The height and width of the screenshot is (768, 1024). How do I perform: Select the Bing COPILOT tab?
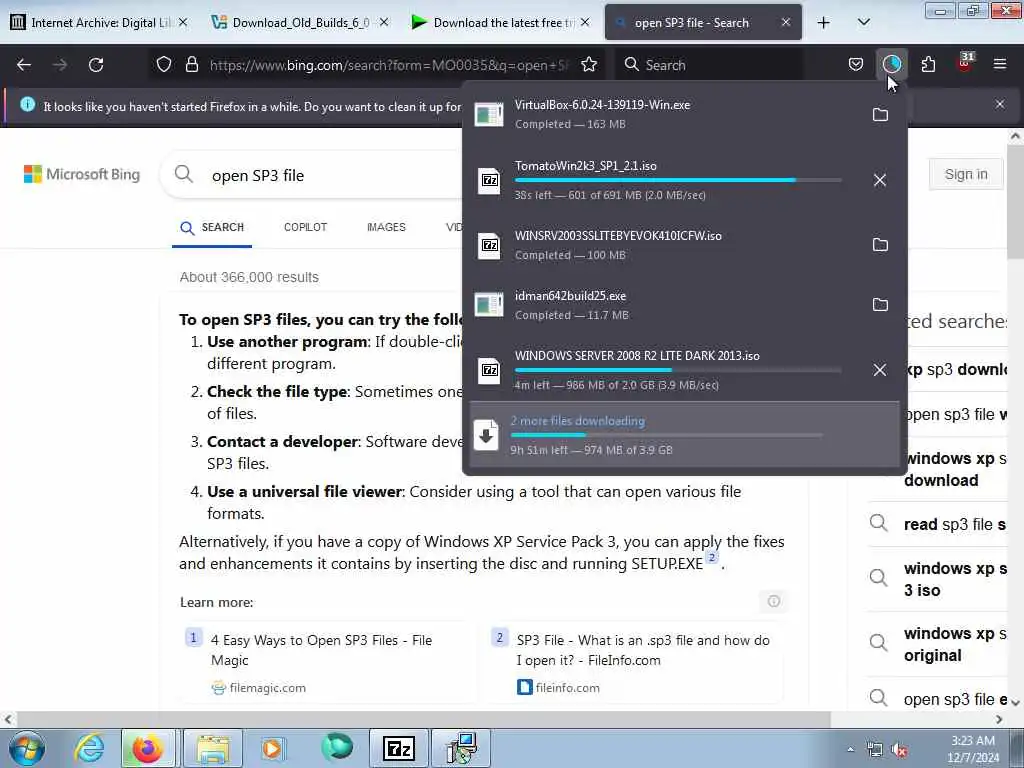click(x=305, y=227)
